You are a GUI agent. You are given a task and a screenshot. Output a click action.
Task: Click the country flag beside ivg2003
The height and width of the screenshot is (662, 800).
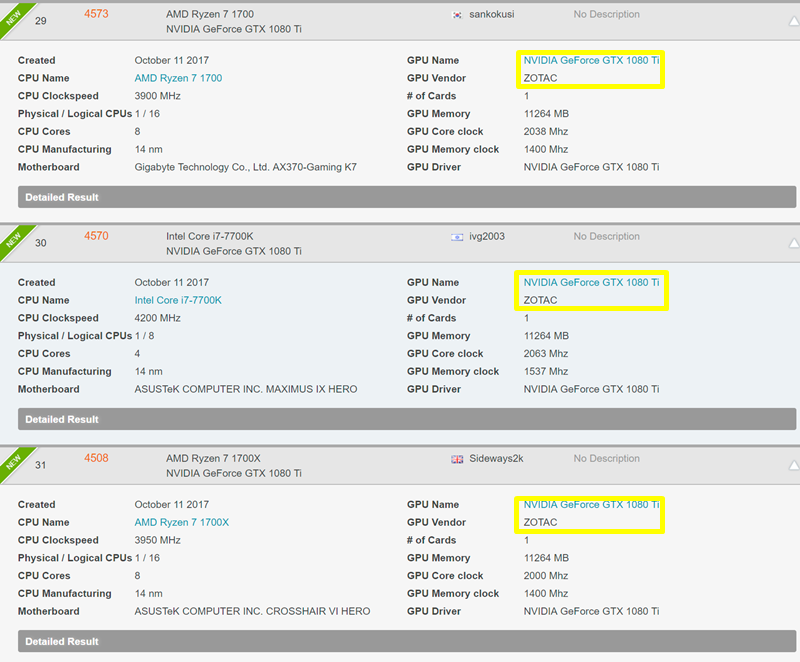coord(457,237)
